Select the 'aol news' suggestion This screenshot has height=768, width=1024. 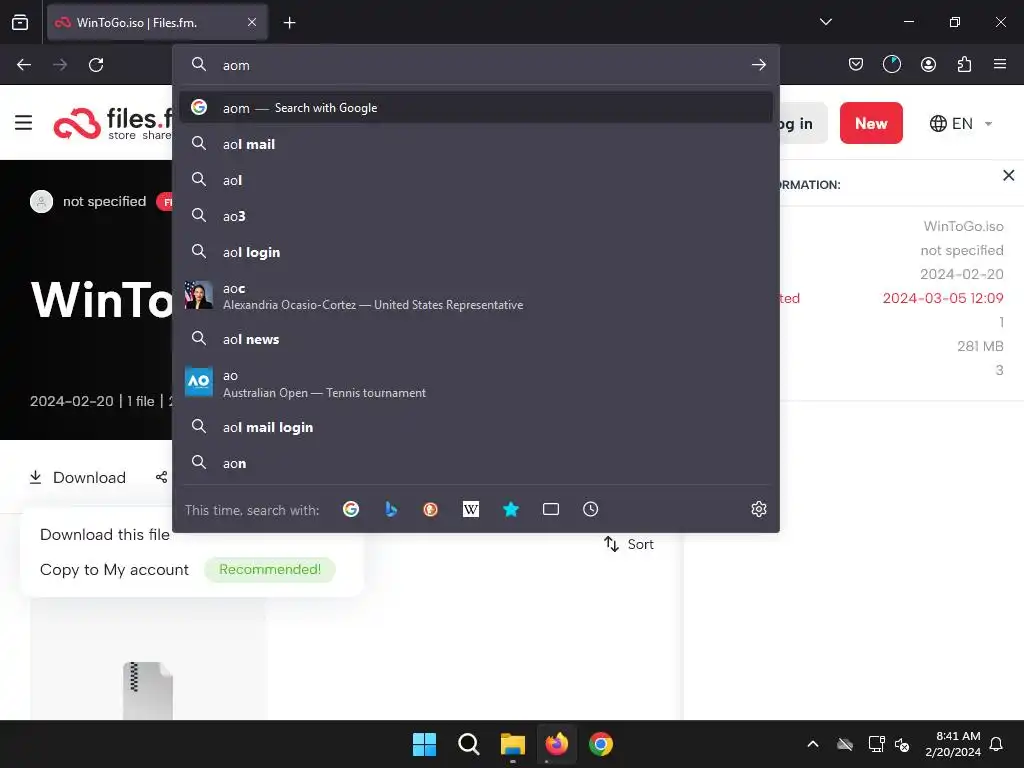(476, 338)
